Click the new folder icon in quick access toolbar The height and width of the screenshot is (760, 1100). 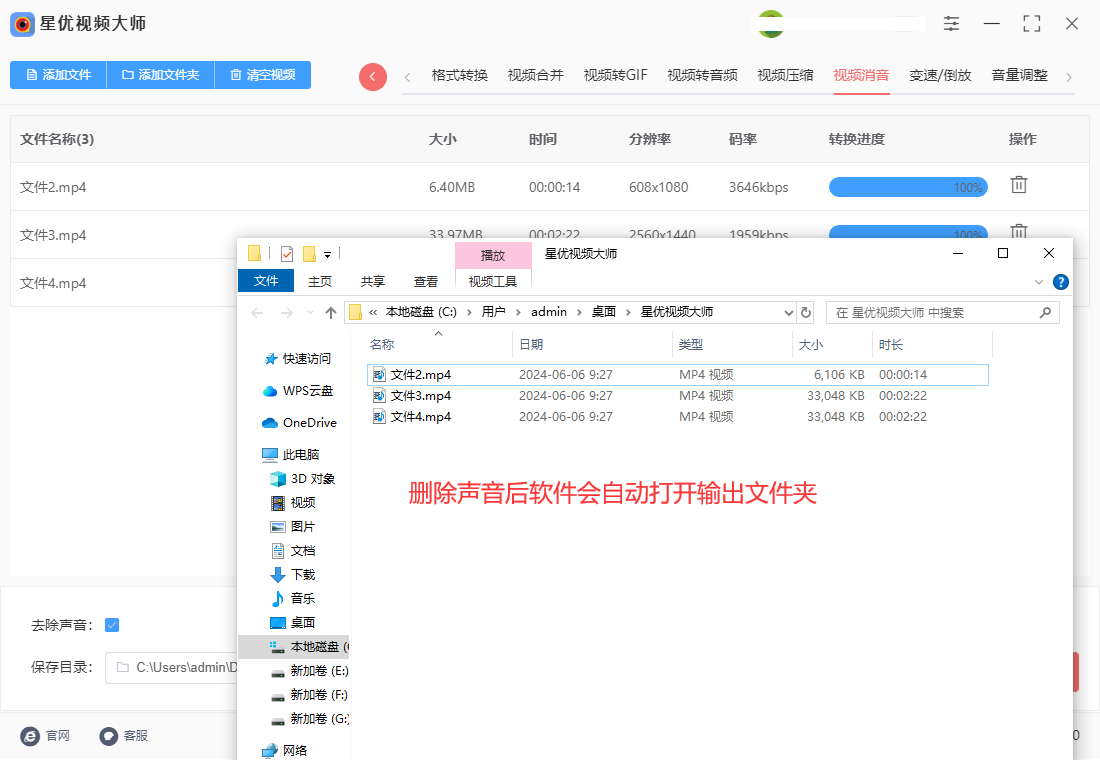click(x=309, y=253)
